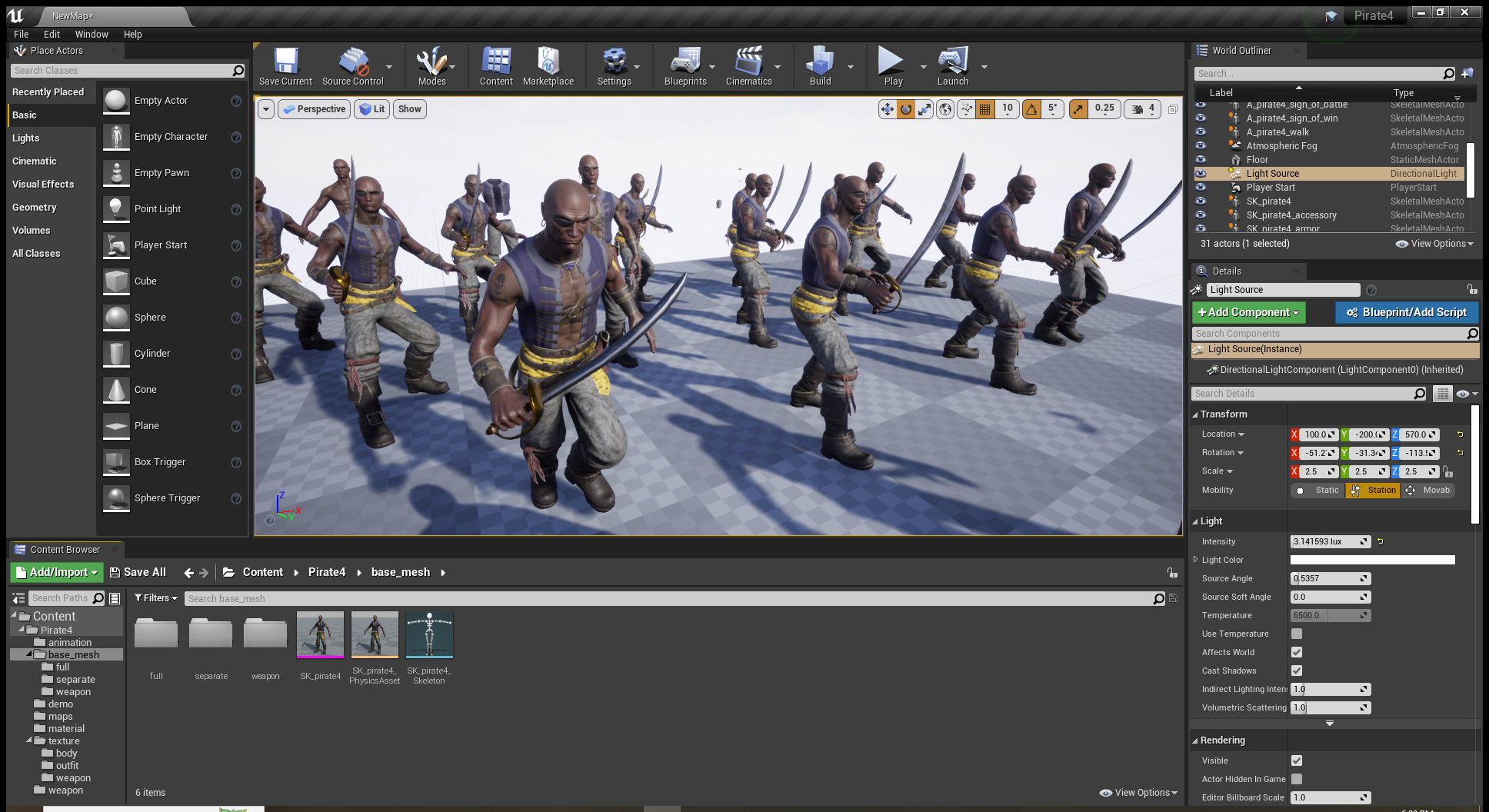Click the Search Classes input field
Viewport: 1489px width, 812px height.
(x=128, y=71)
